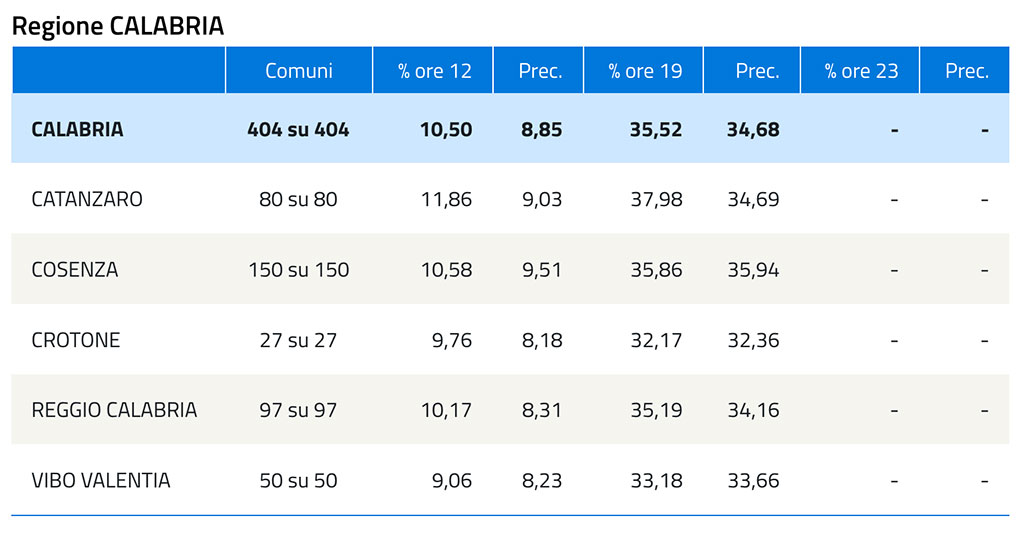Image resolution: width=1024 pixels, height=536 pixels.
Task: Click the 35,52 turnout value for Calabria
Action: point(656,129)
